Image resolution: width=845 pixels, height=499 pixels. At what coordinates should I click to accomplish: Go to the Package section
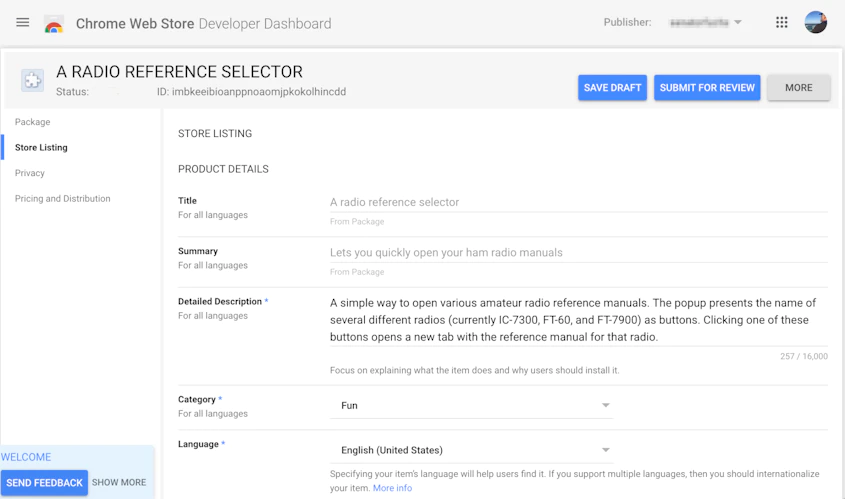32,122
